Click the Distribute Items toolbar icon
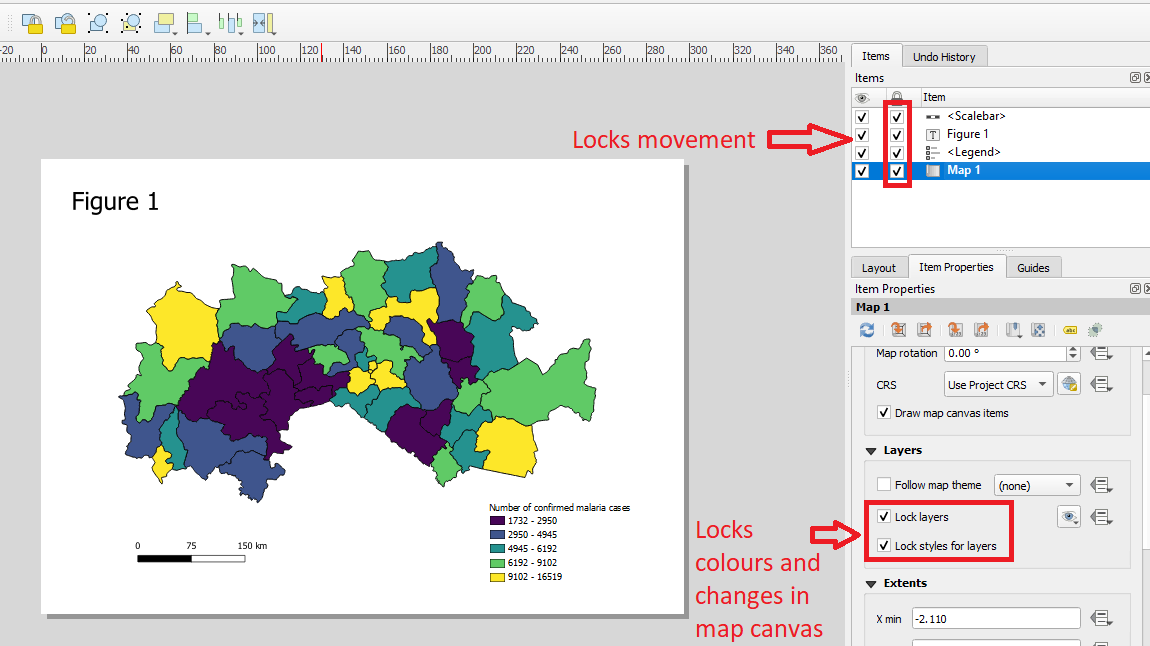 coord(228,23)
